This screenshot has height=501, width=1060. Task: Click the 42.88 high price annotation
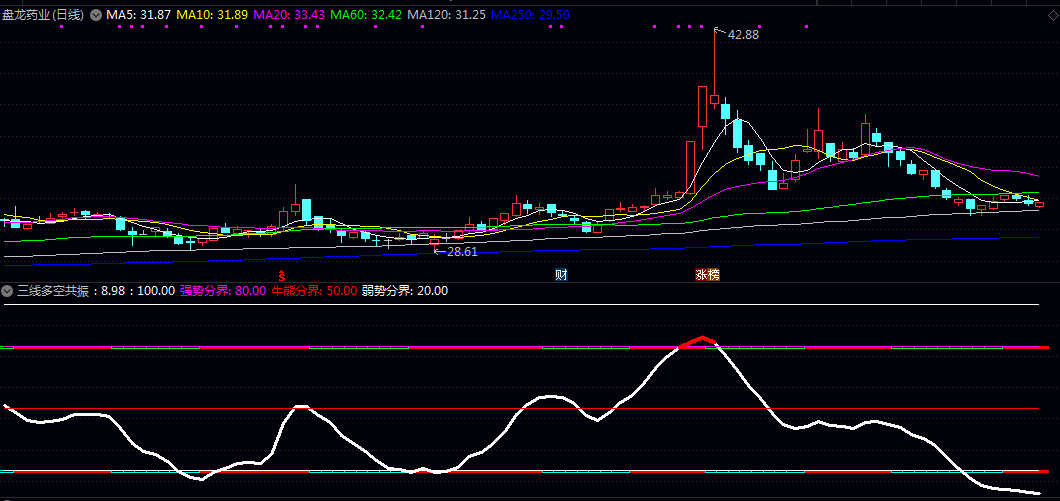coord(743,35)
